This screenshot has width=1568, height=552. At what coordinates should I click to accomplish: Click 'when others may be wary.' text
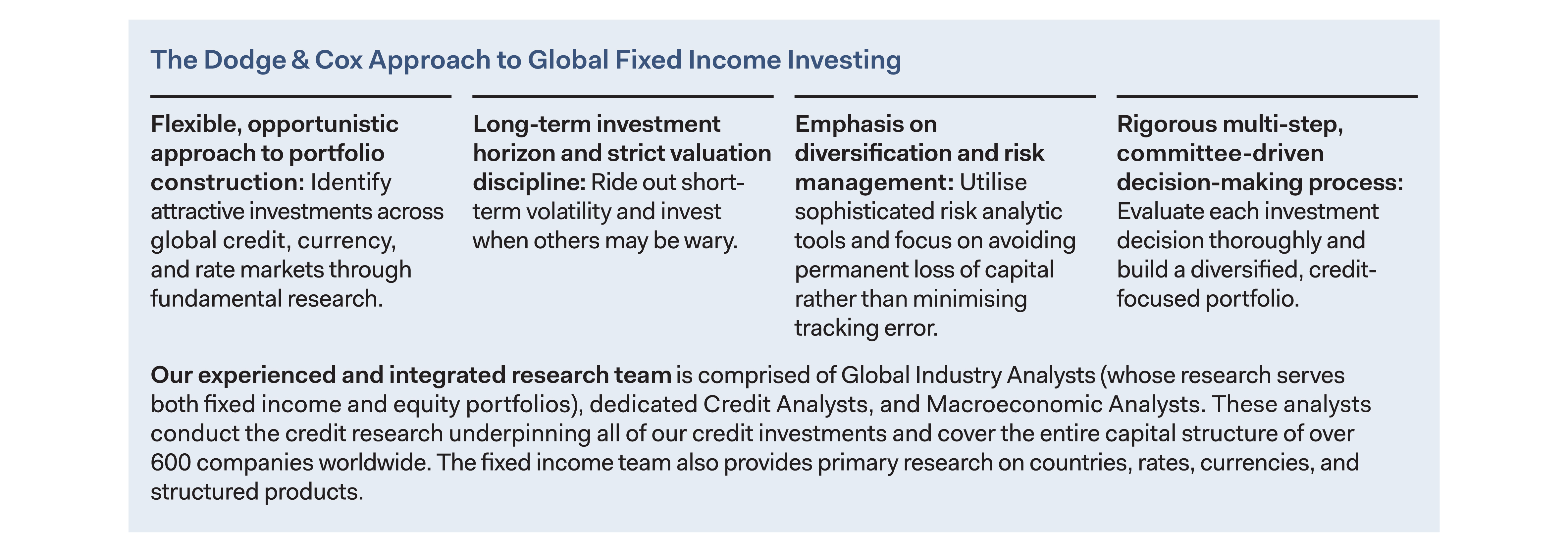[604, 241]
